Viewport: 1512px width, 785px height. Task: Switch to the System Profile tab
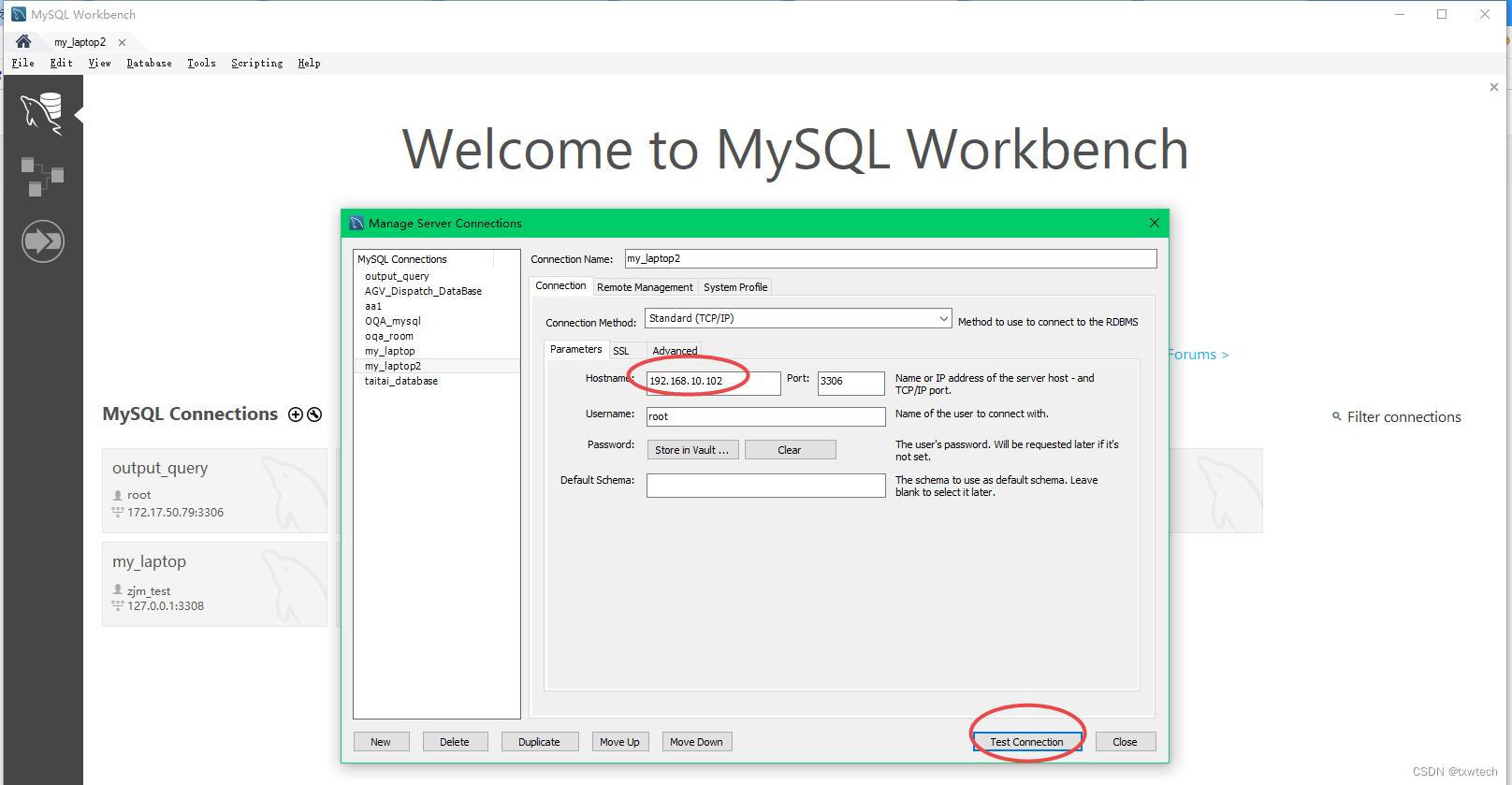pos(735,287)
